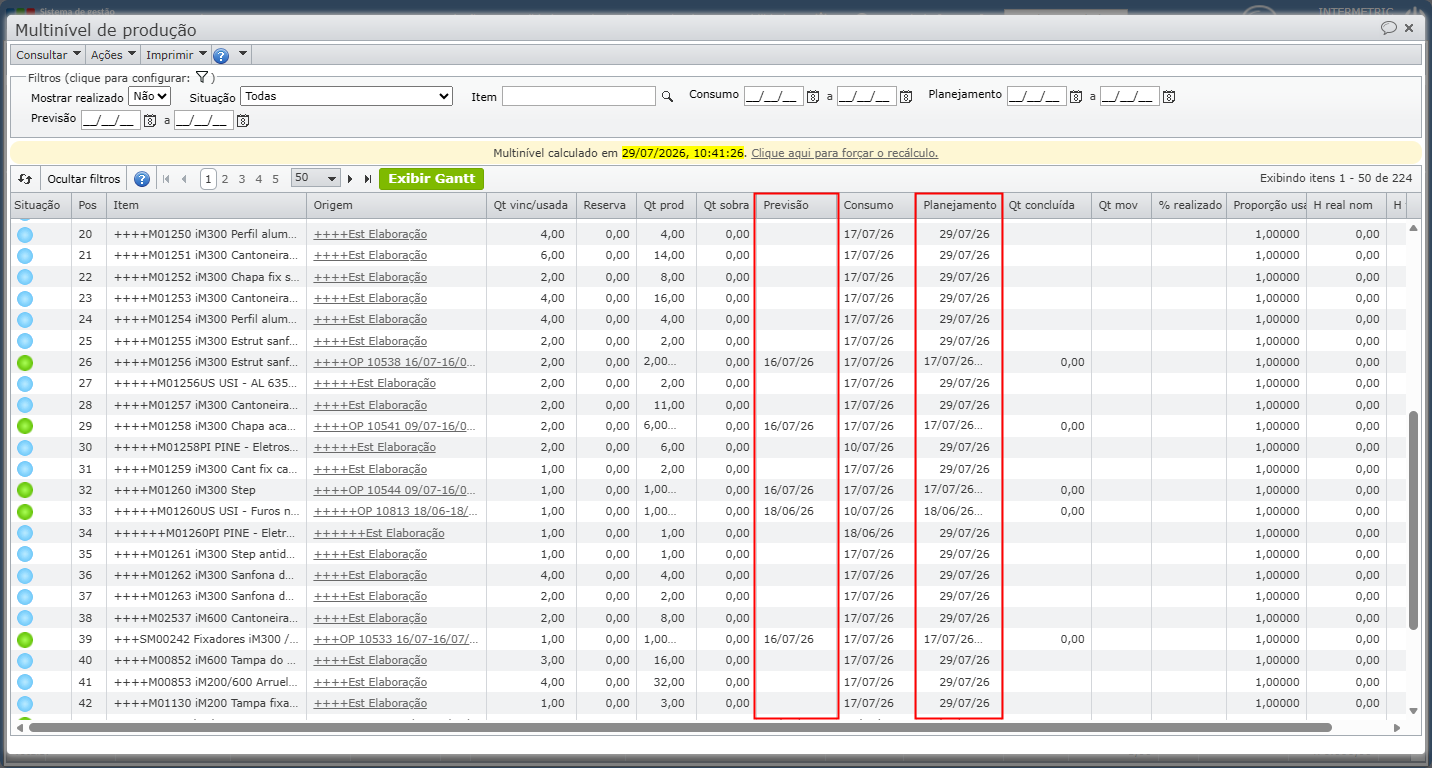Click the force recalculation link
Image resolution: width=1432 pixels, height=768 pixels.
[x=844, y=153]
